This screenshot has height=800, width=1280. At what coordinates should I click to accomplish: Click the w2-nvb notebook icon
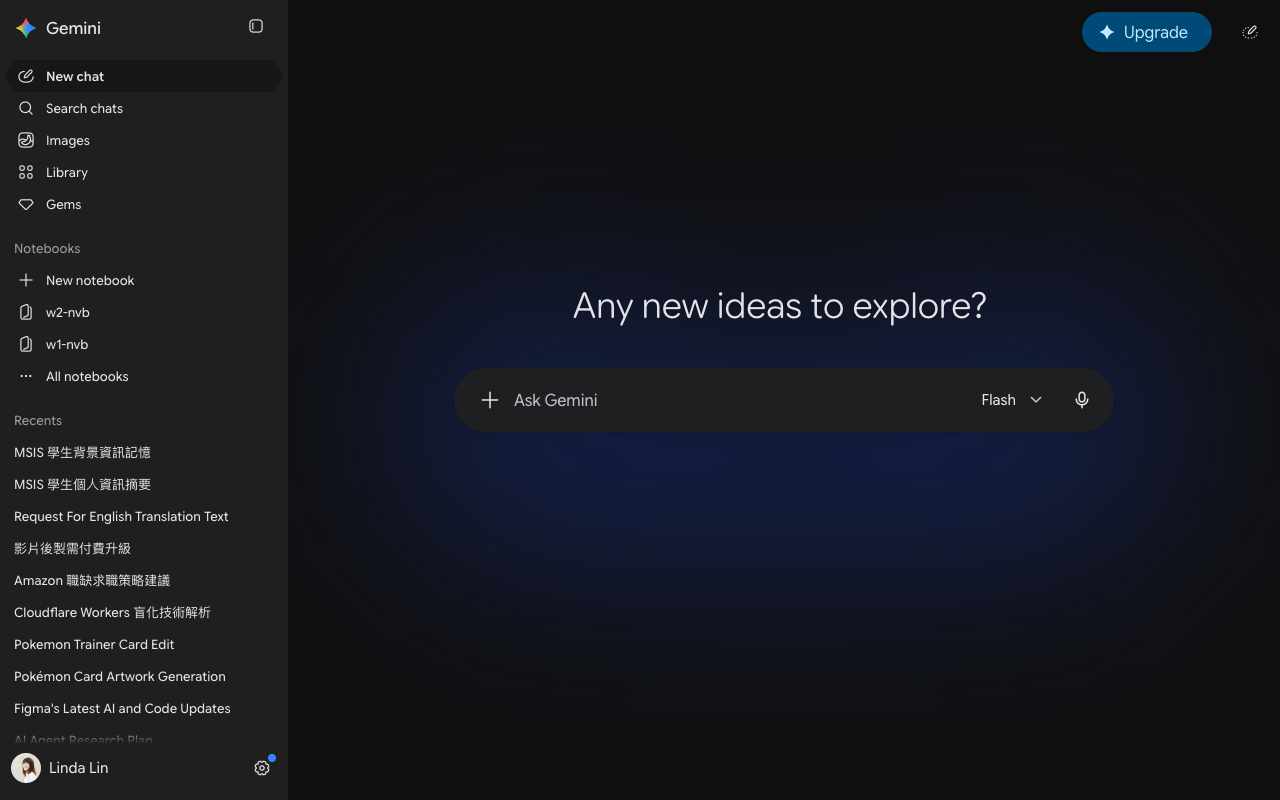point(26,312)
